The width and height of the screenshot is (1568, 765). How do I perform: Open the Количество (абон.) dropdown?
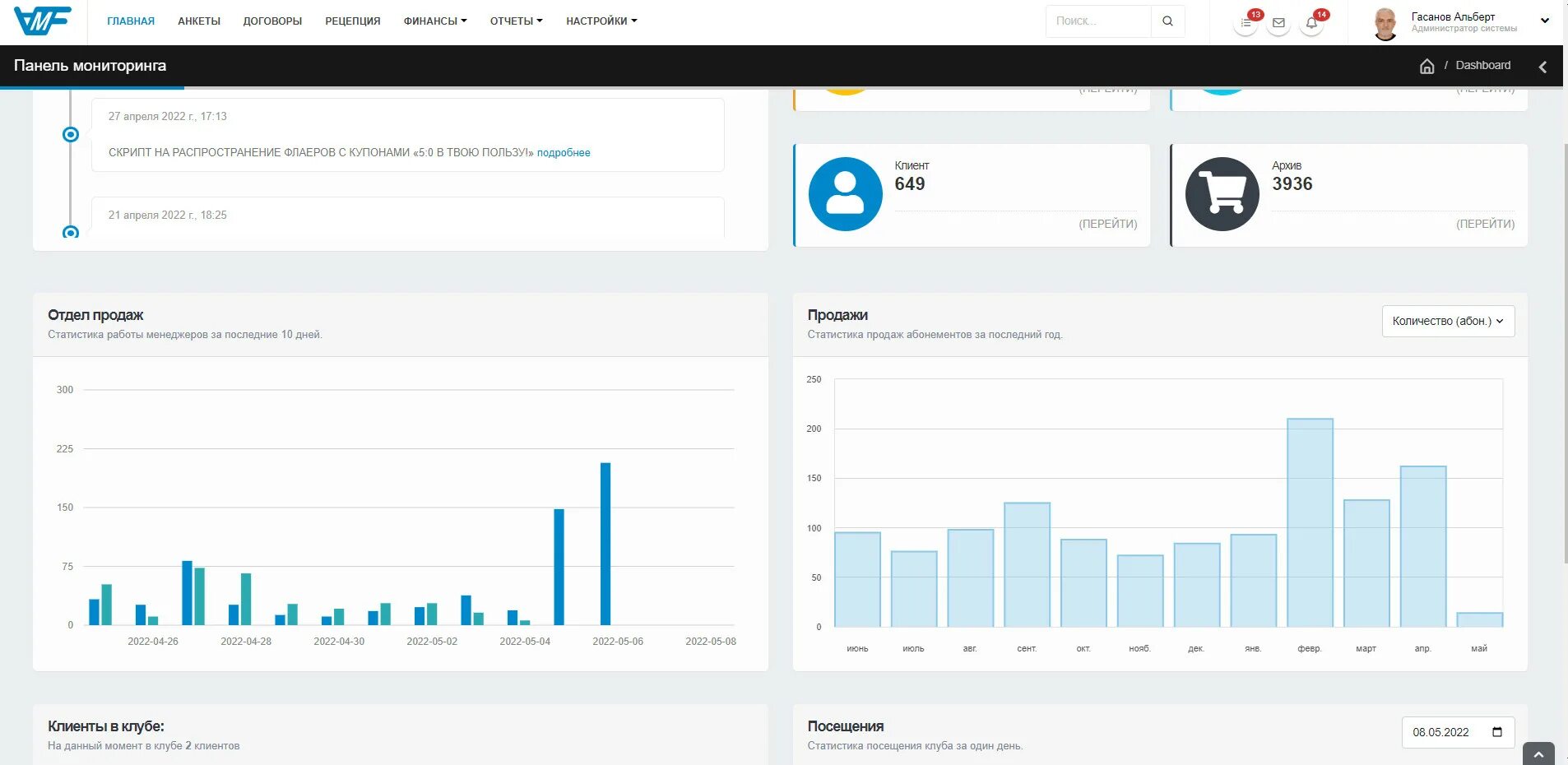tap(1448, 321)
